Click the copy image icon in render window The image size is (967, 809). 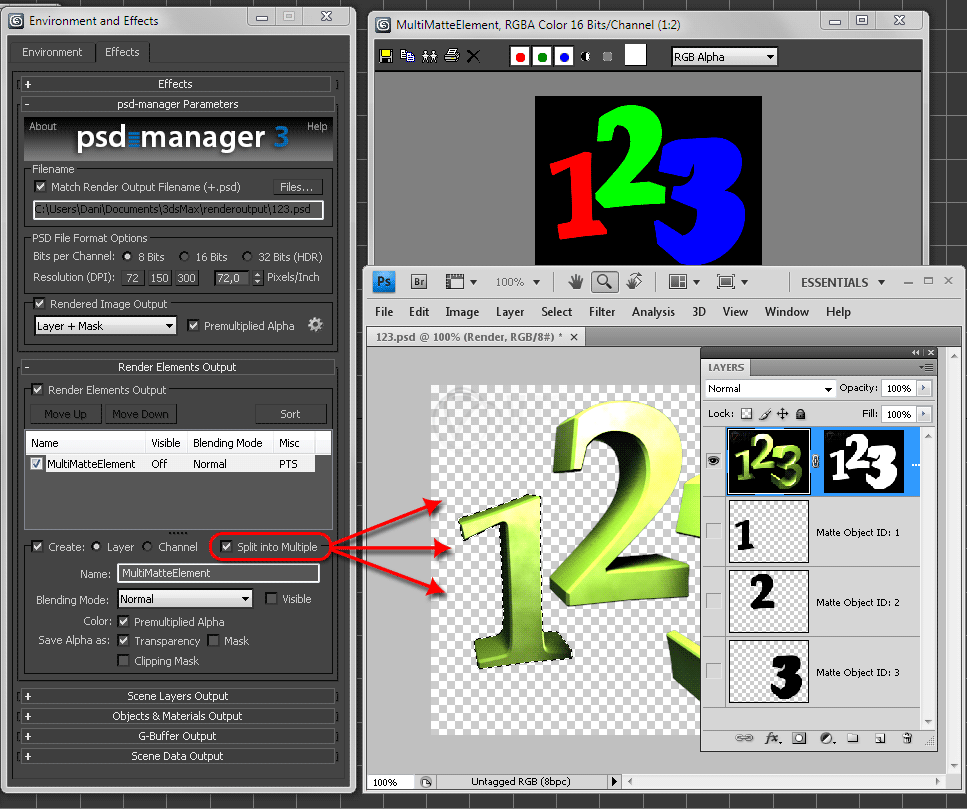tap(407, 56)
